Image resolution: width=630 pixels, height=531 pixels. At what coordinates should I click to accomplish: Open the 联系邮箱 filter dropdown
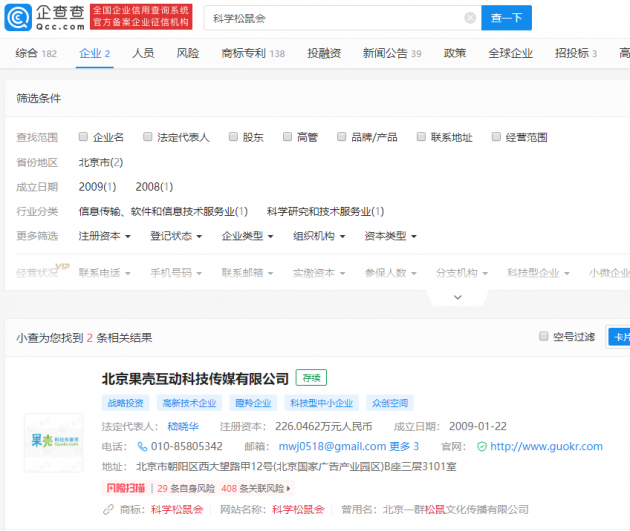click(248, 273)
